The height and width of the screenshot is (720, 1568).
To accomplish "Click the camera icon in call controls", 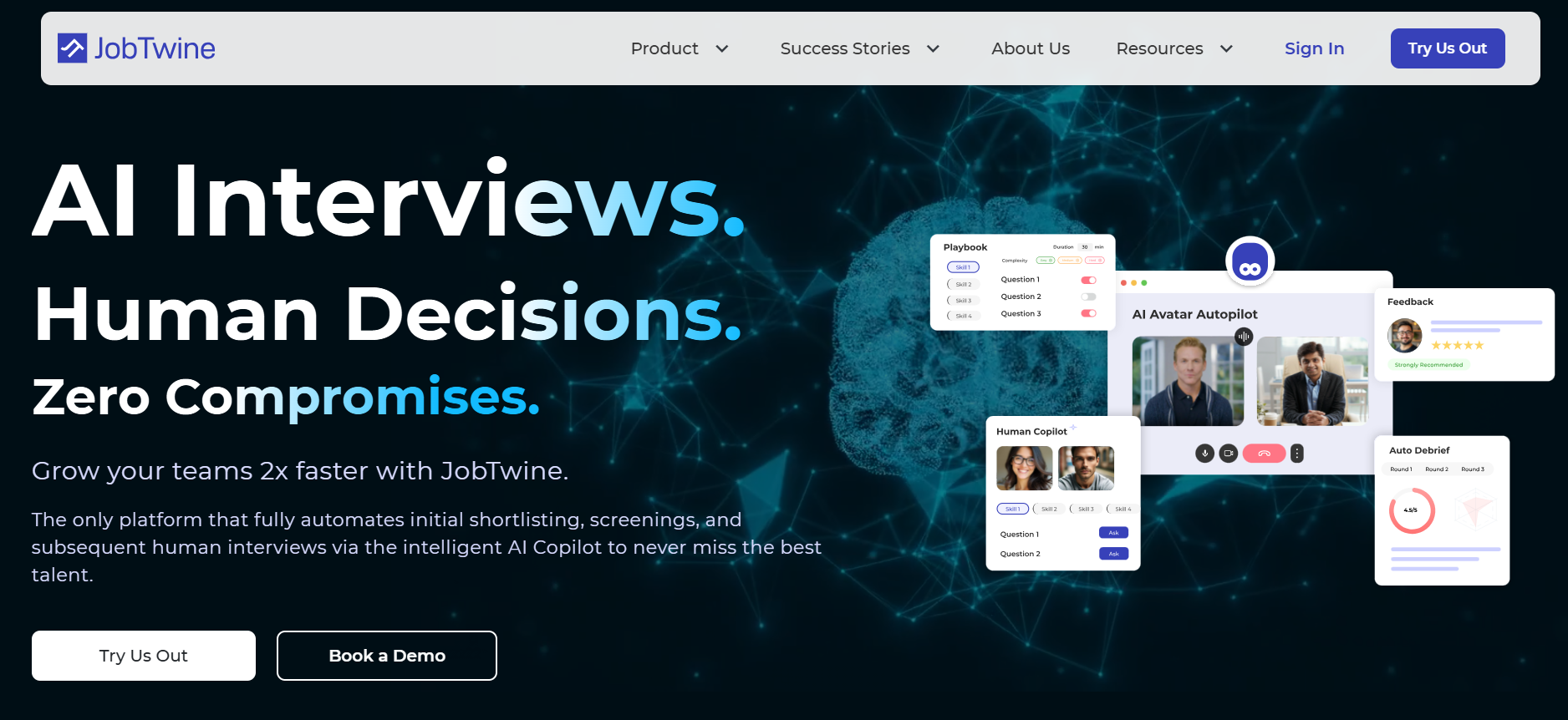I will [x=1228, y=454].
